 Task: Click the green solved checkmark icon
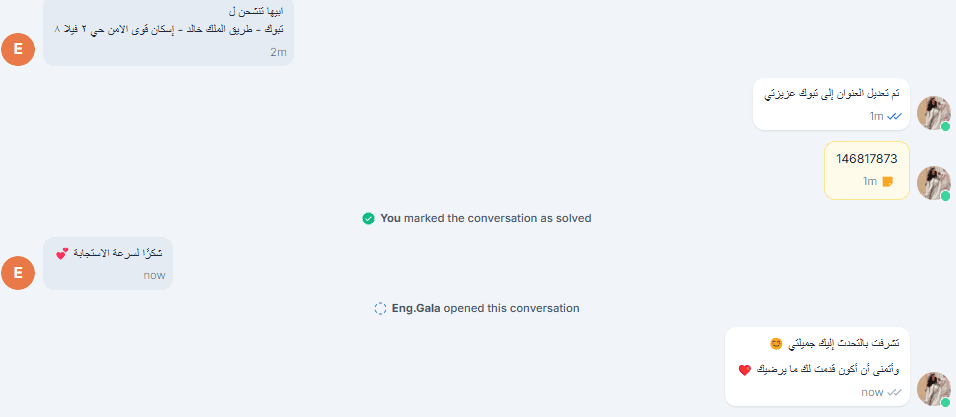tap(368, 217)
